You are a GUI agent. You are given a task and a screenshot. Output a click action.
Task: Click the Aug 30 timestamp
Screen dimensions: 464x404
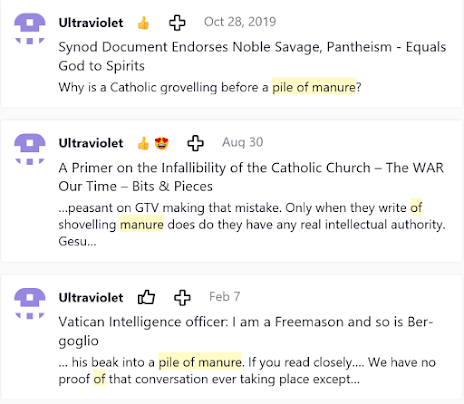pos(243,142)
